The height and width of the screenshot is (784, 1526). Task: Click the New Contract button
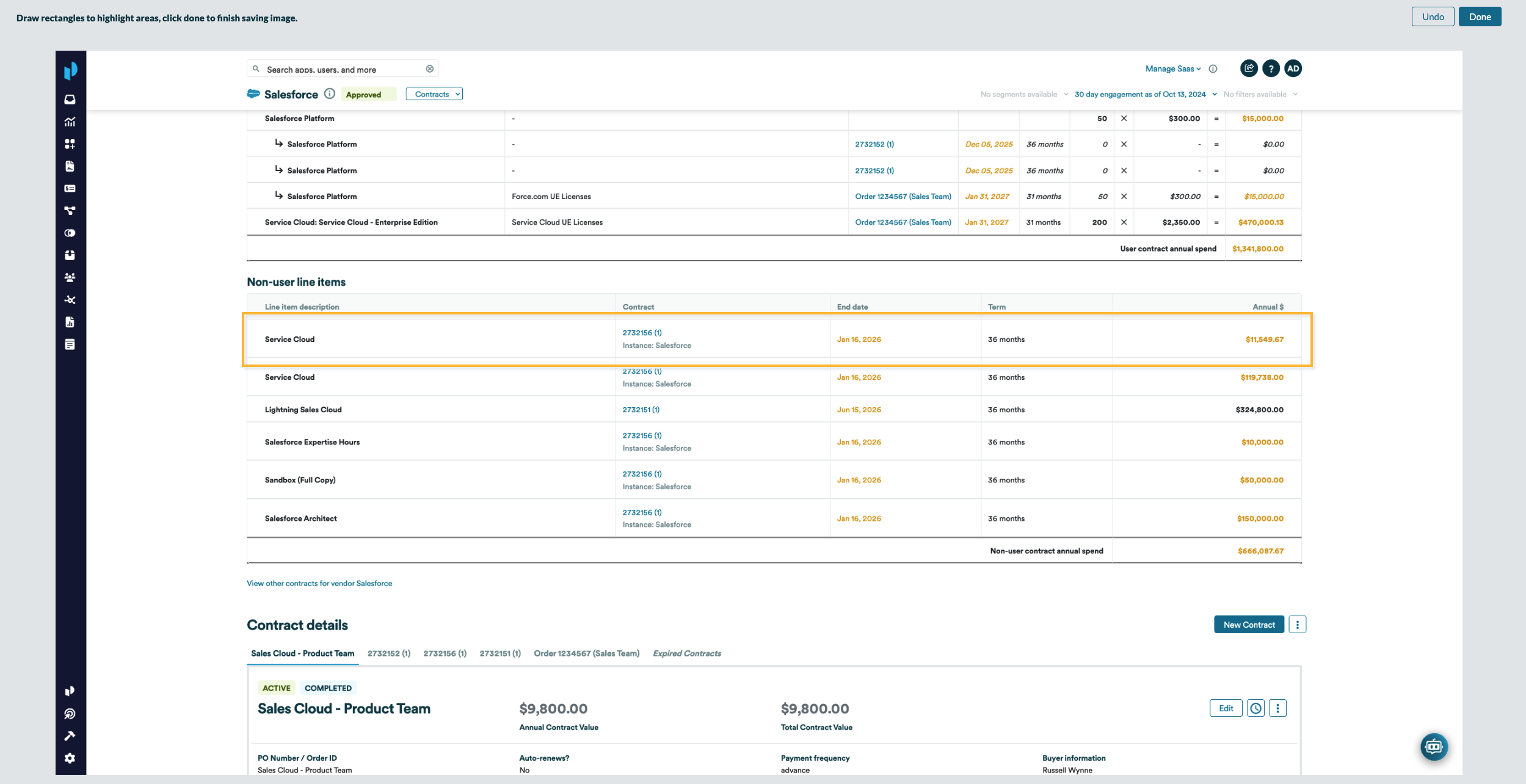coord(1249,625)
